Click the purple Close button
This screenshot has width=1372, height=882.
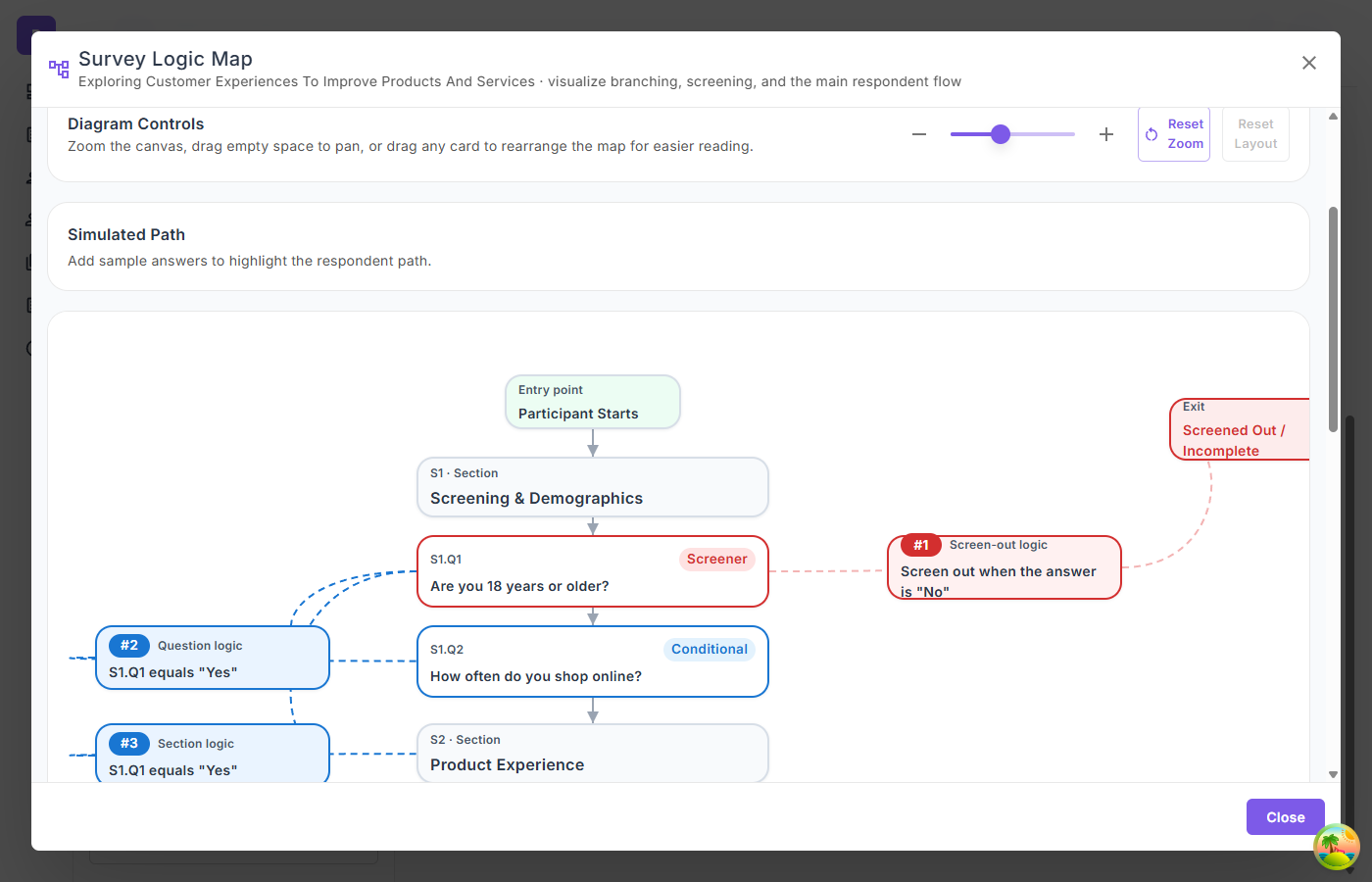pyautogui.click(x=1285, y=817)
